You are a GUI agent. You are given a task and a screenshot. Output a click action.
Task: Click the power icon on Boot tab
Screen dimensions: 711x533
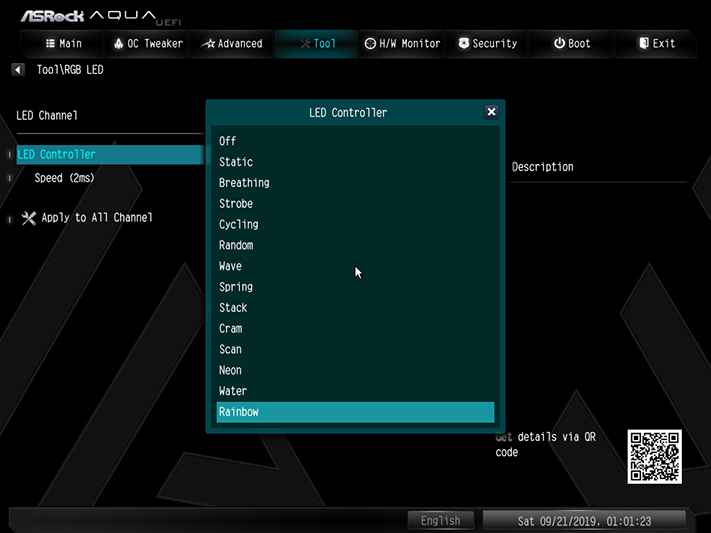[559, 43]
